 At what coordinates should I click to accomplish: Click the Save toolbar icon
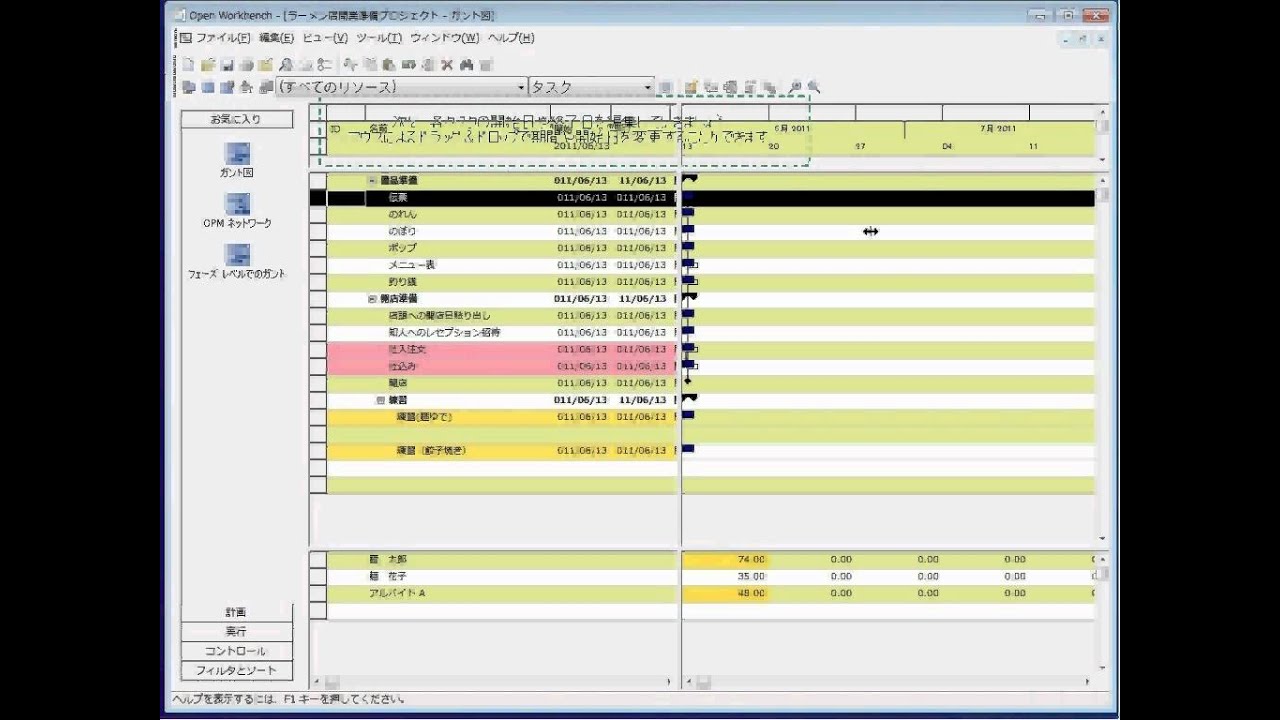[227, 65]
